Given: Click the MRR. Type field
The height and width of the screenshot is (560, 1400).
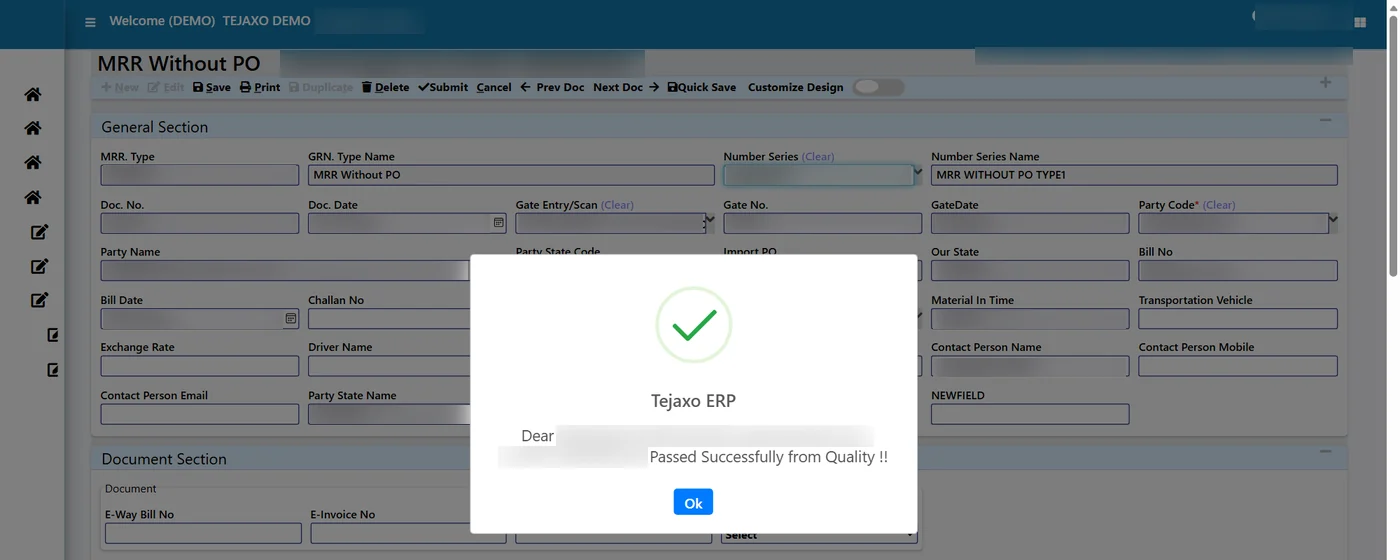Looking at the screenshot, I should tap(200, 175).
